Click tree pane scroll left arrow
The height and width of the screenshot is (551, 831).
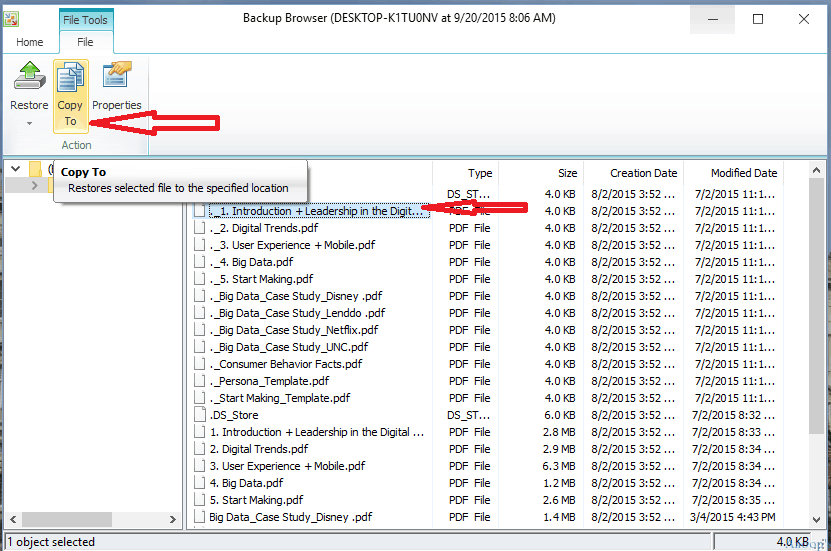pos(13,519)
